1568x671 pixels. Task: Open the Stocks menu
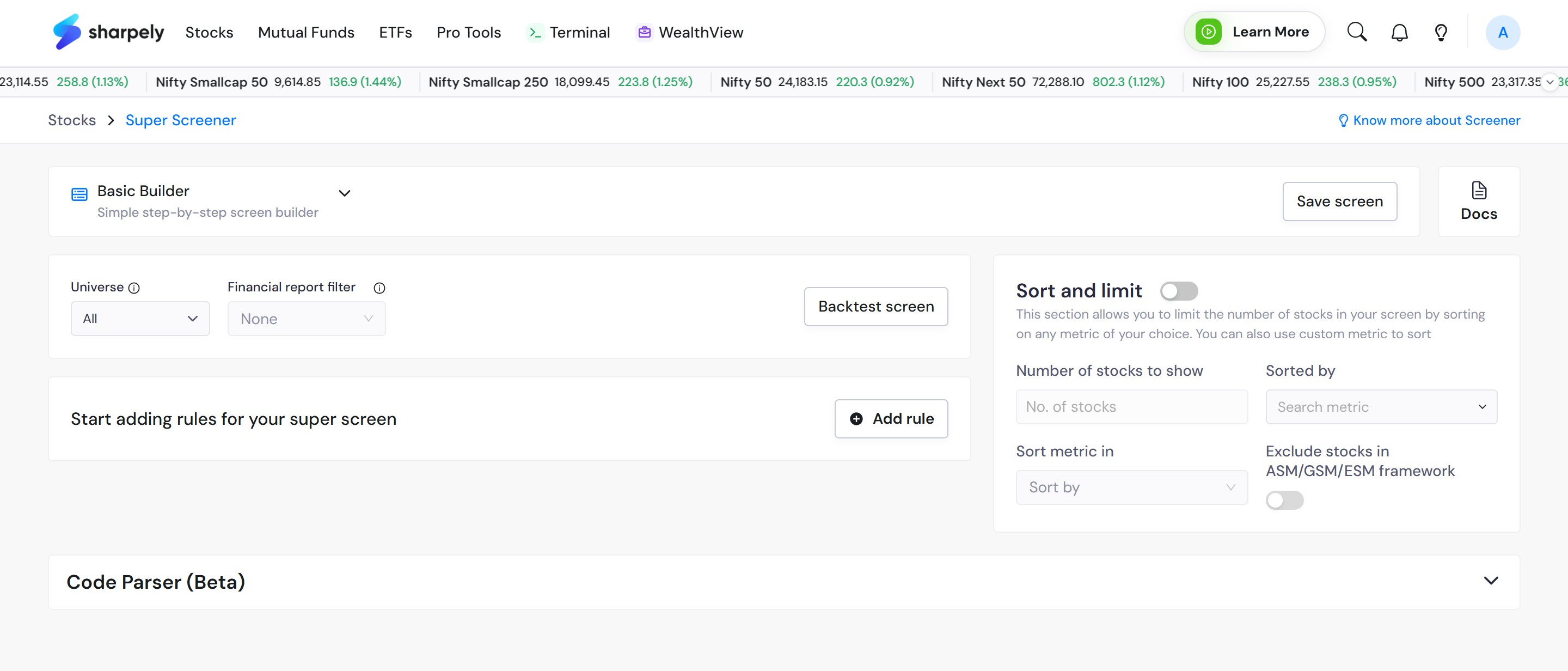click(x=209, y=32)
